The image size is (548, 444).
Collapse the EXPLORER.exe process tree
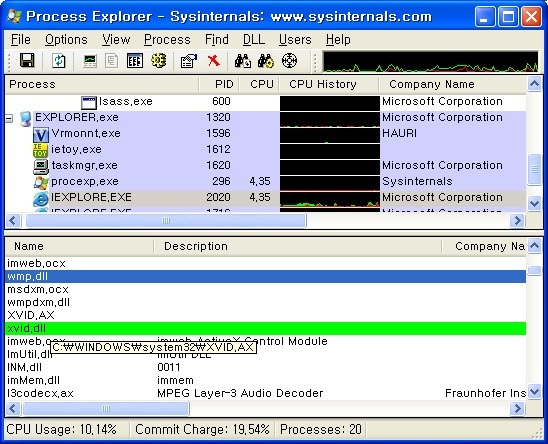pyautogui.click(x=9, y=119)
